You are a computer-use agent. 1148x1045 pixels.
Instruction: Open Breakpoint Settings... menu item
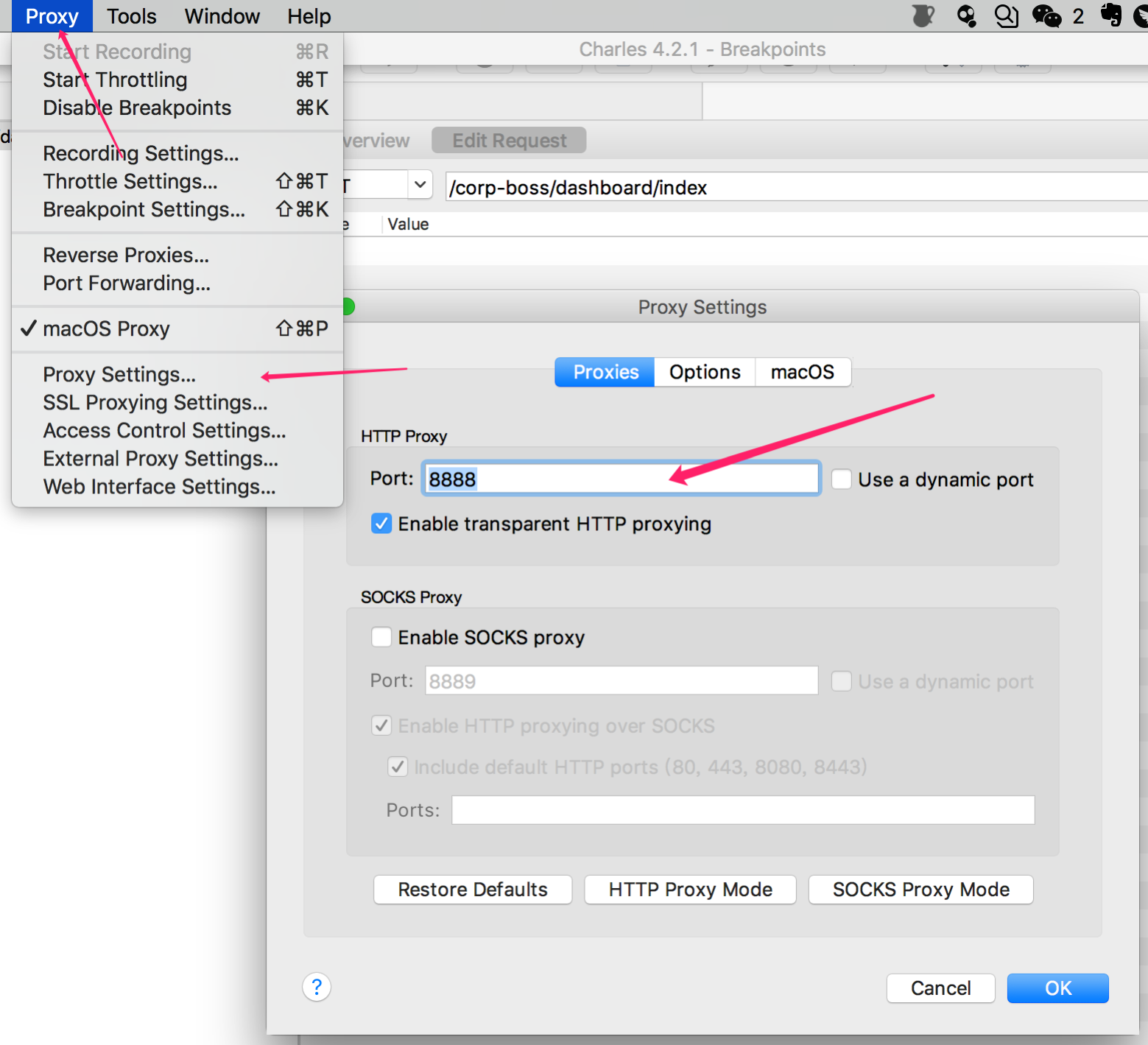(x=177, y=209)
